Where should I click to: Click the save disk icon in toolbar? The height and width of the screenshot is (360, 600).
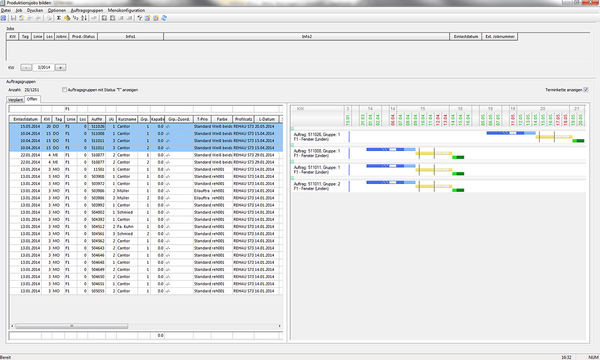coord(13,18)
